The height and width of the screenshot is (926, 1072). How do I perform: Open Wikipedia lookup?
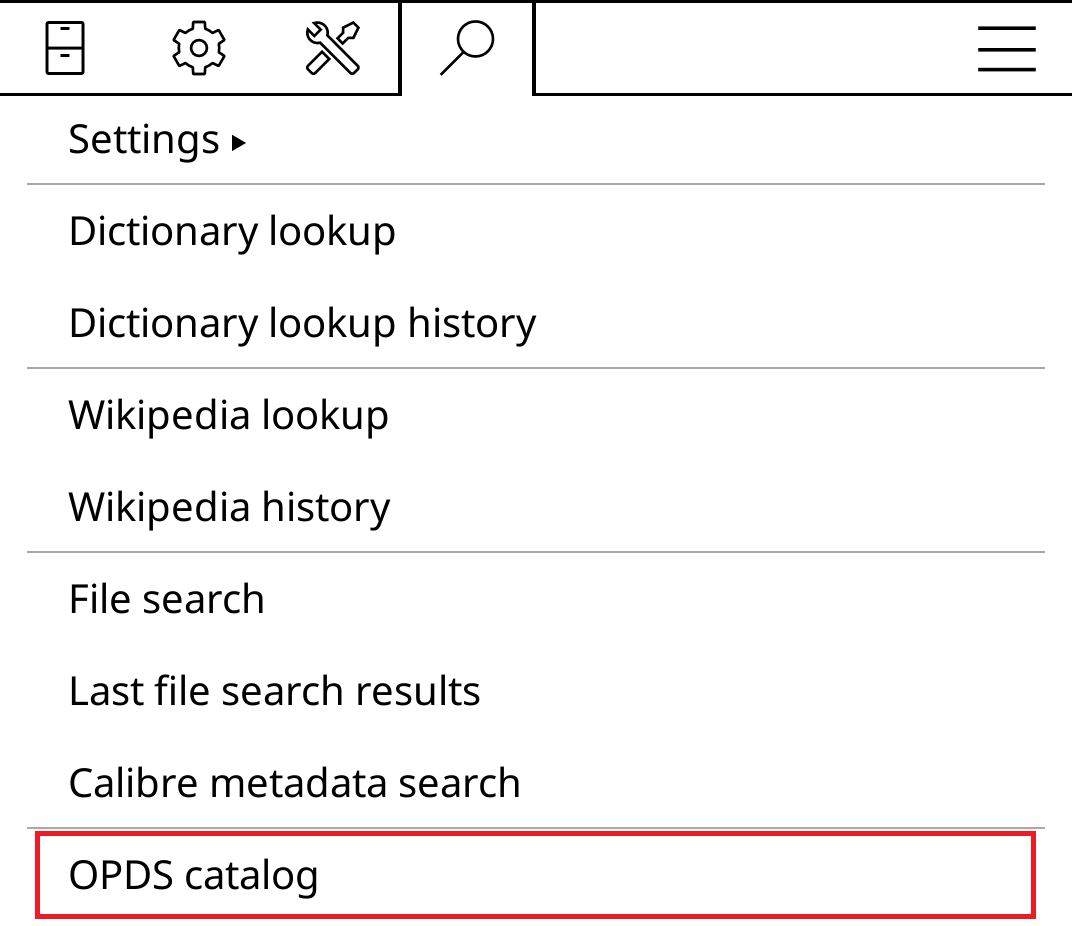coord(536,415)
